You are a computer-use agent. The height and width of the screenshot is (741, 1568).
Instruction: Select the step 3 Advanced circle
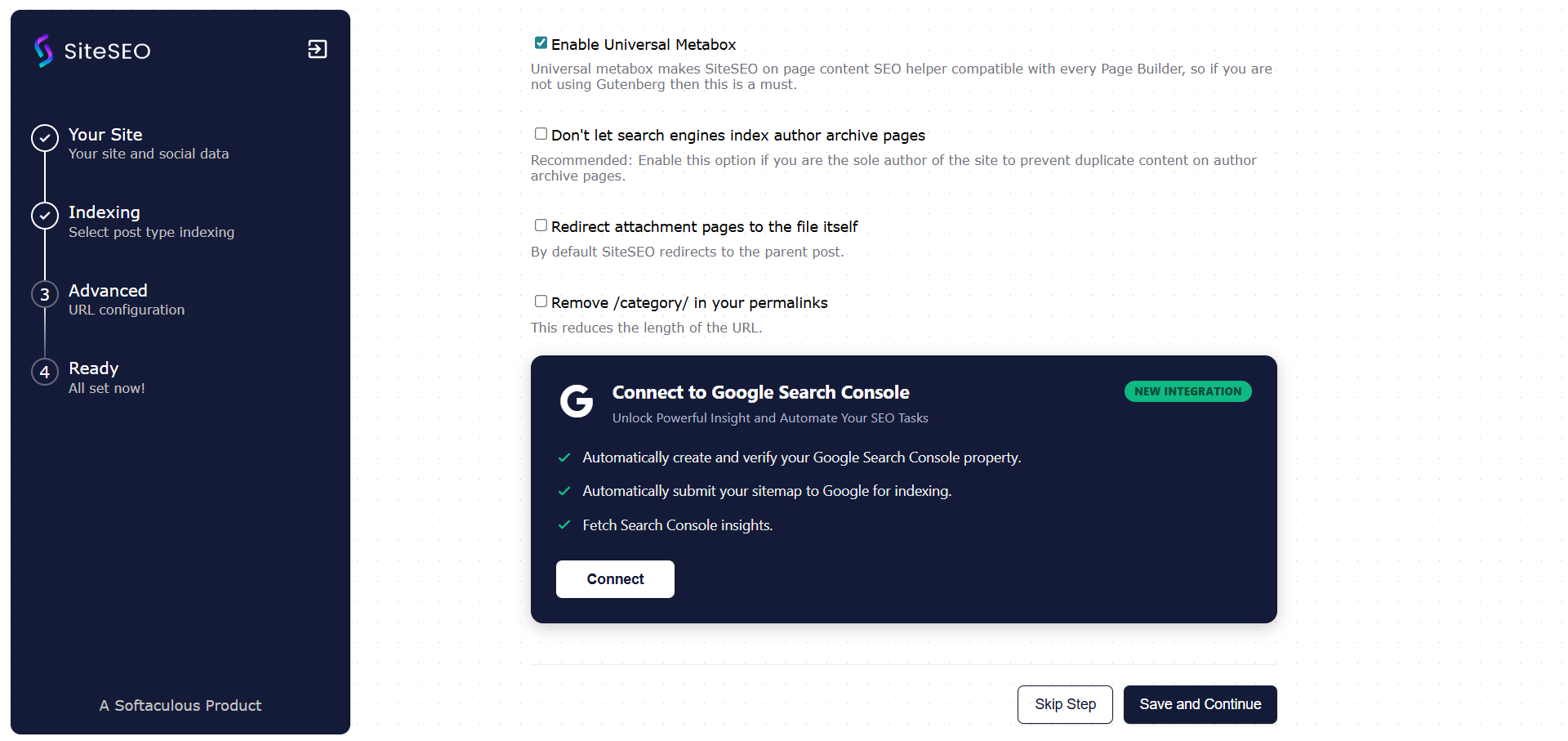point(43,294)
